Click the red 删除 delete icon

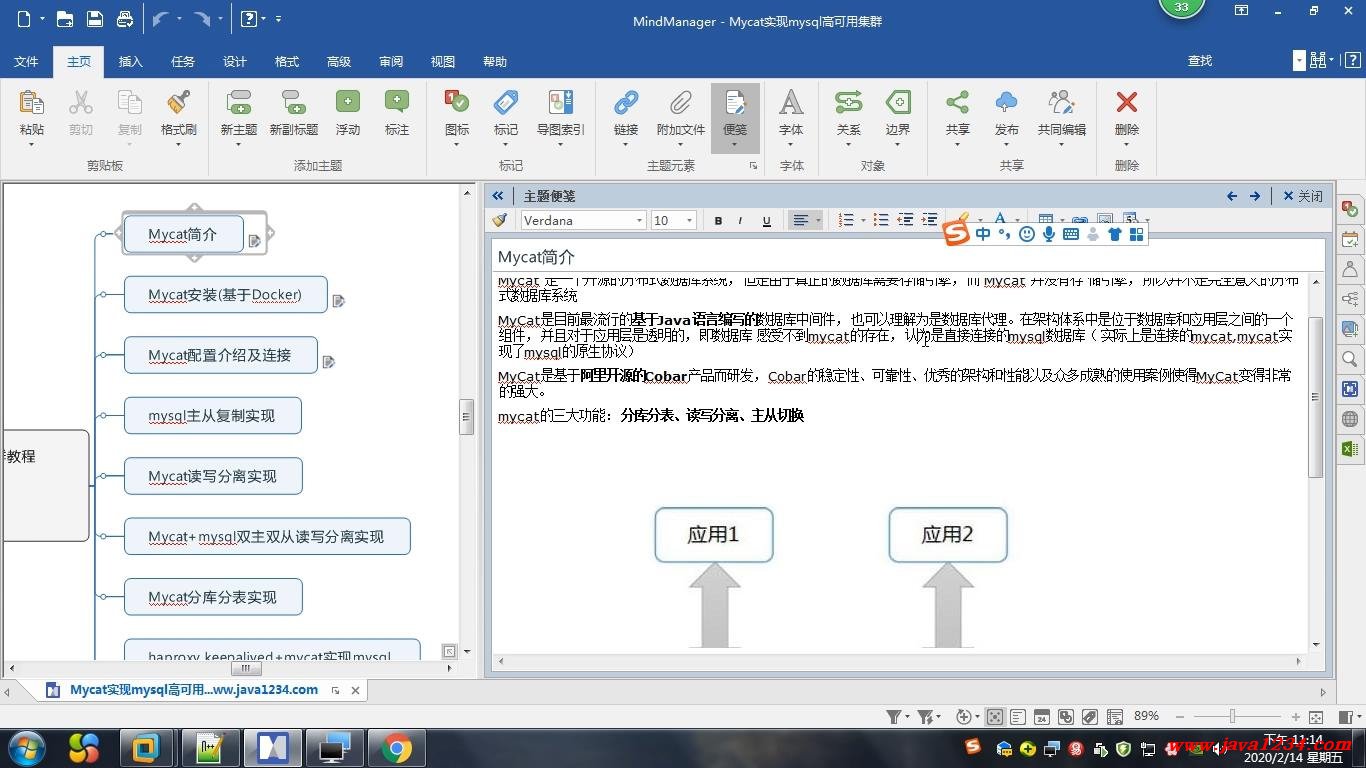pos(1127,102)
